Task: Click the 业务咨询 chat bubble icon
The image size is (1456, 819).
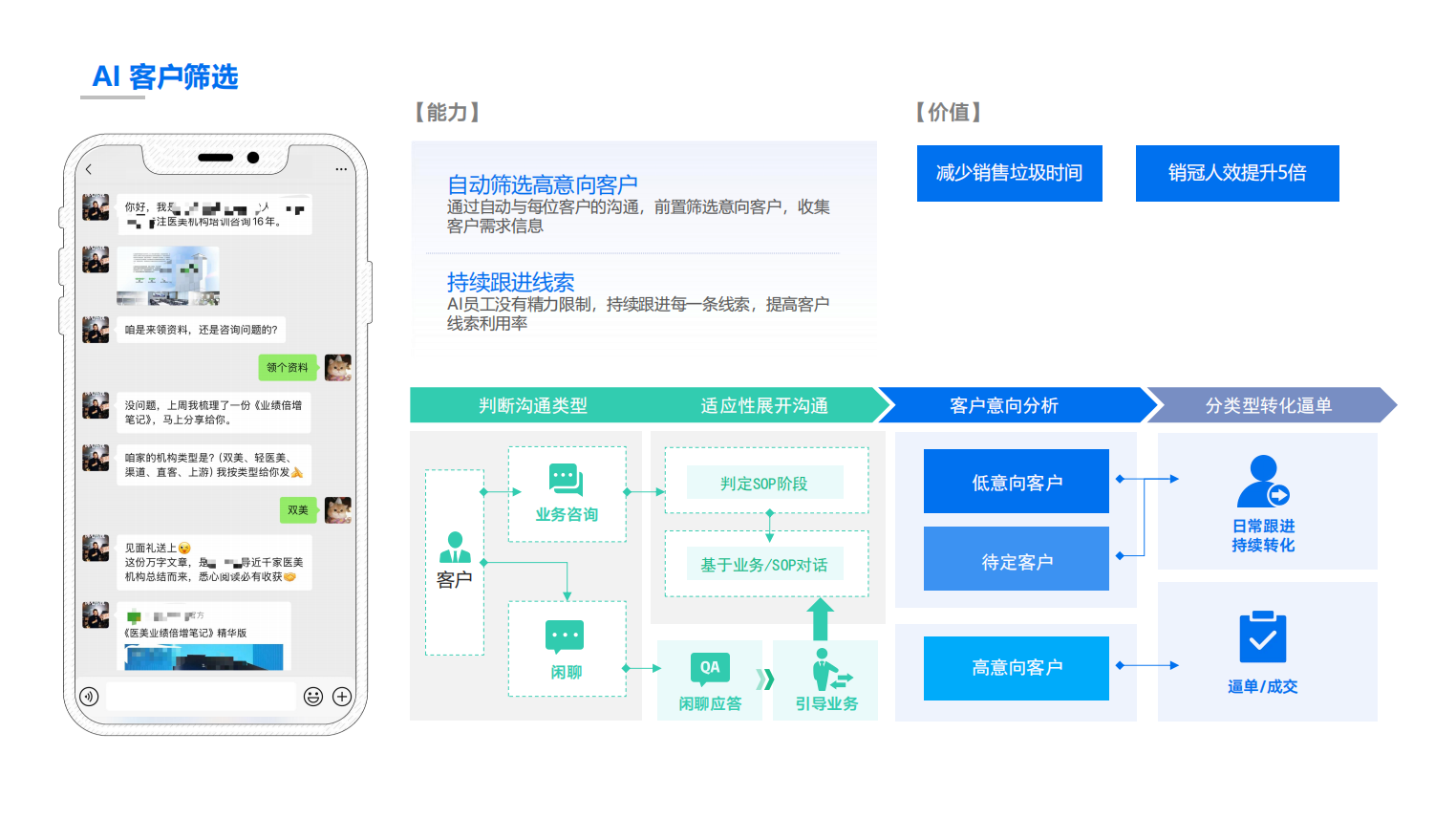Action: coord(566,480)
